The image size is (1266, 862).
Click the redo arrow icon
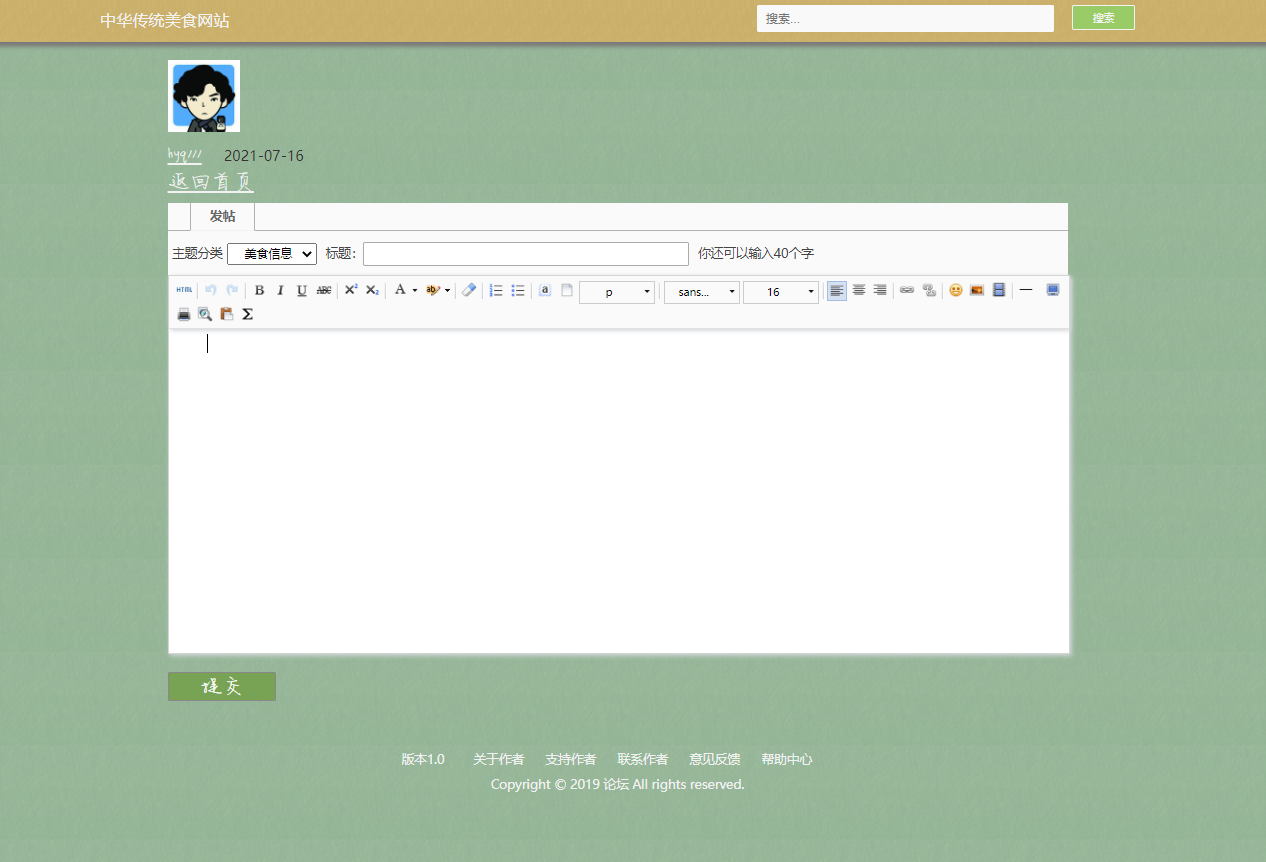[231, 290]
